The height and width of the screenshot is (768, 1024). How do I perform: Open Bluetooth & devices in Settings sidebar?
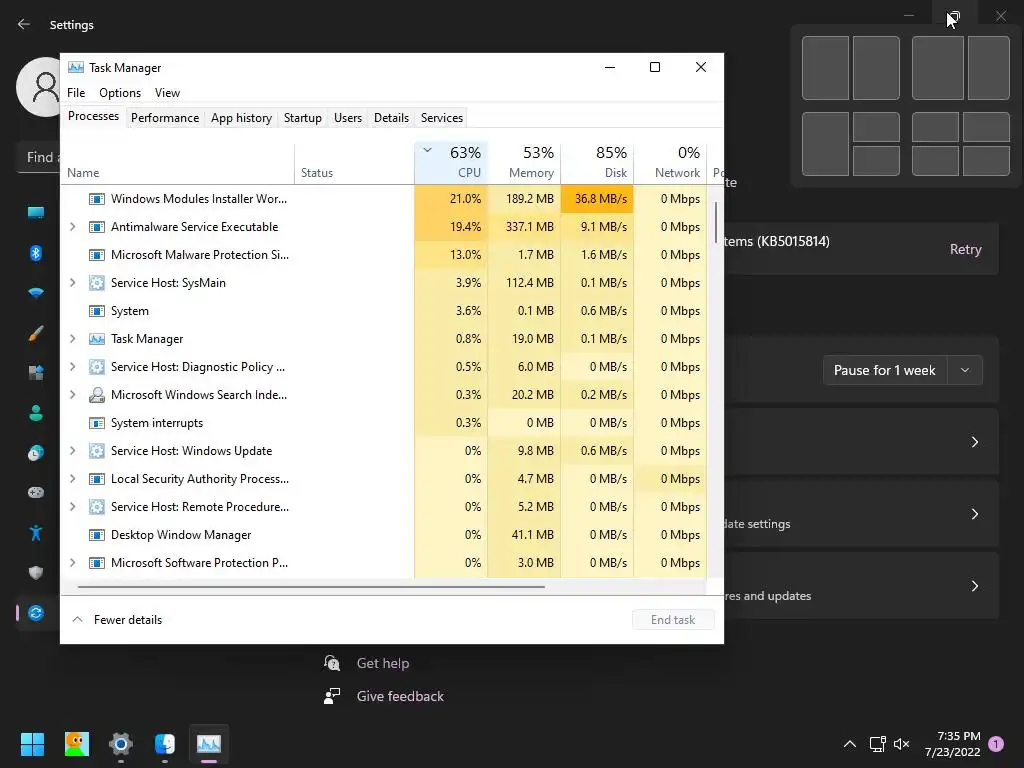36,253
